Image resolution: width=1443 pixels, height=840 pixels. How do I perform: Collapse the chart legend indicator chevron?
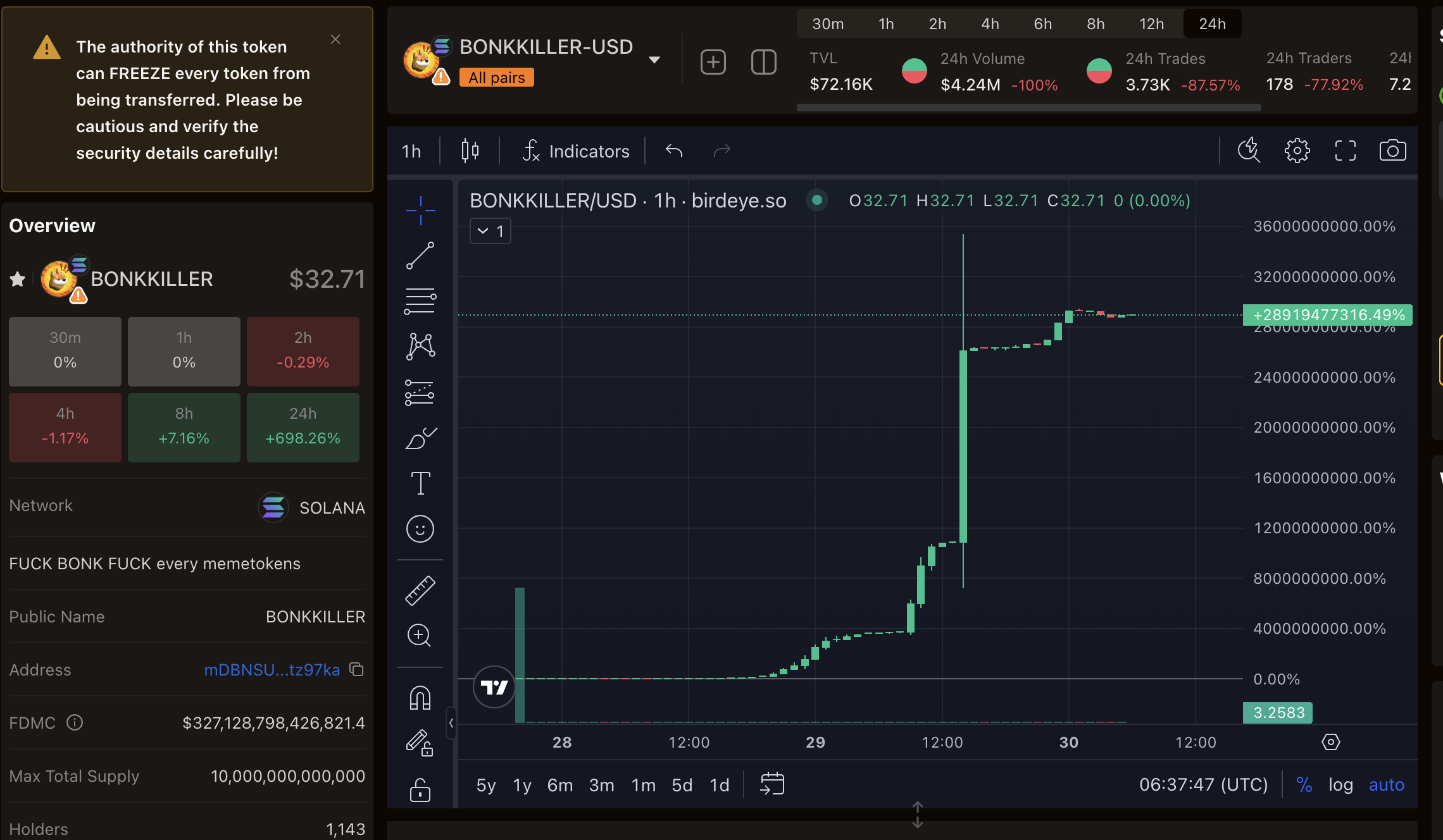pyautogui.click(x=483, y=231)
